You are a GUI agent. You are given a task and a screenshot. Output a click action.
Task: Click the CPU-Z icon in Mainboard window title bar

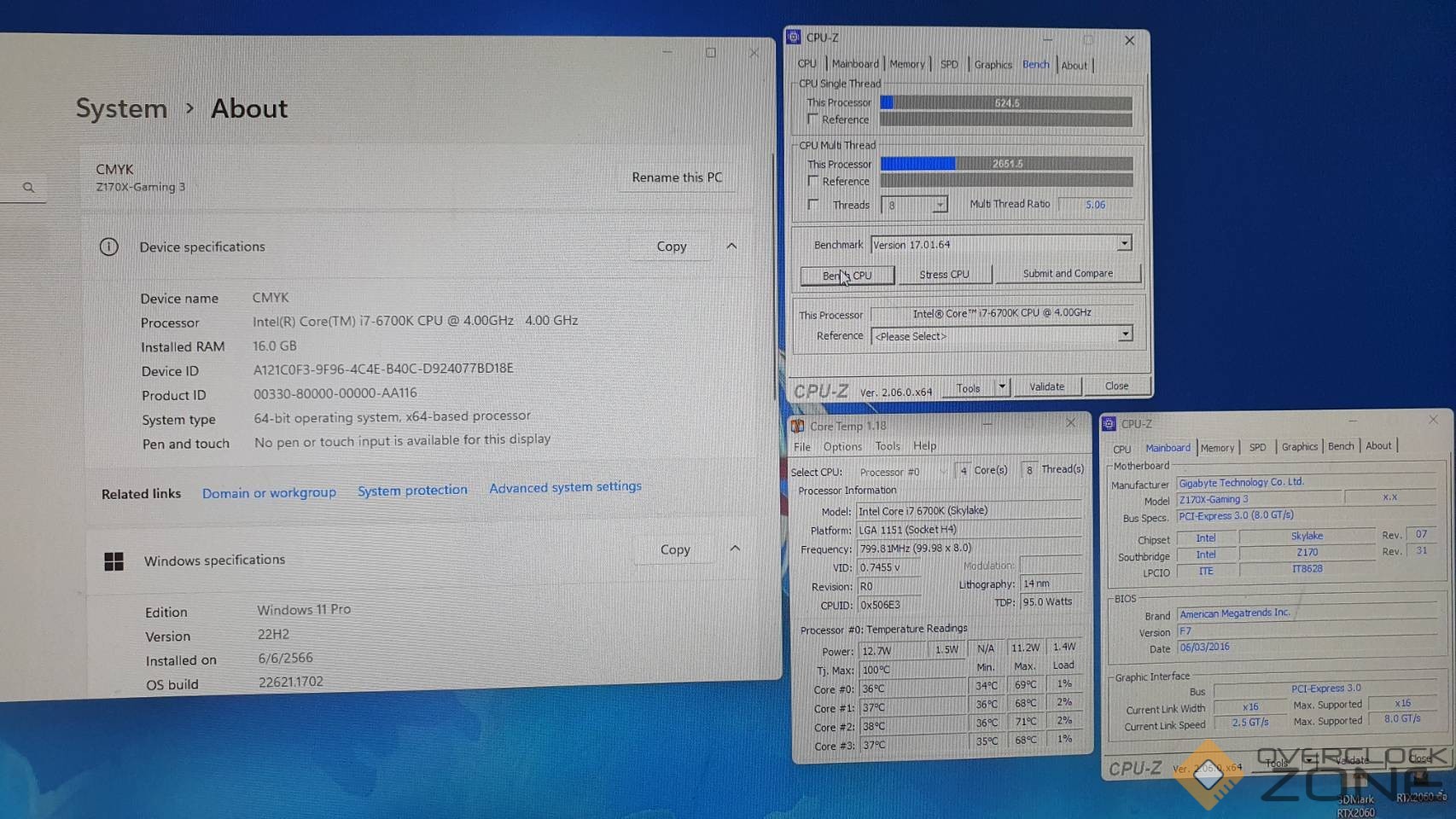(1109, 424)
